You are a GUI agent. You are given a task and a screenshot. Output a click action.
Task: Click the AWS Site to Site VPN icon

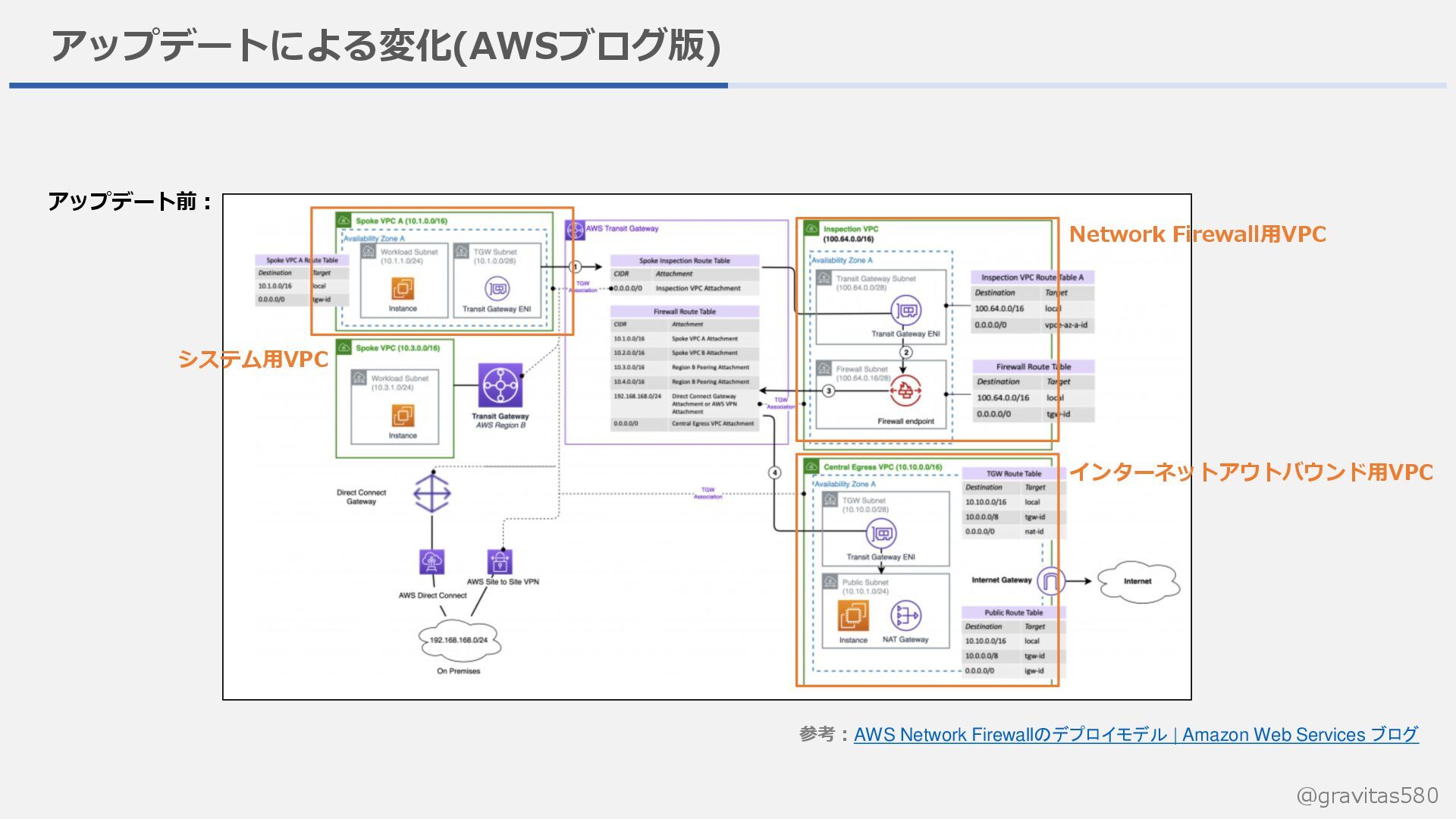coord(500,562)
